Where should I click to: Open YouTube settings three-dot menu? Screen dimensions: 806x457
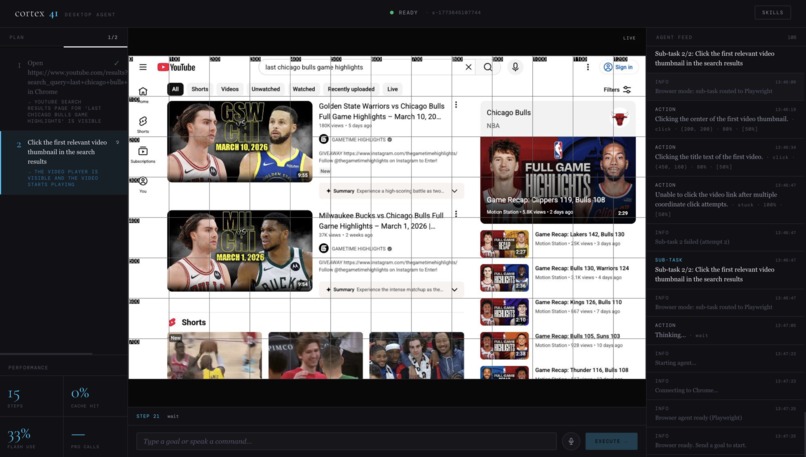click(x=588, y=67)
